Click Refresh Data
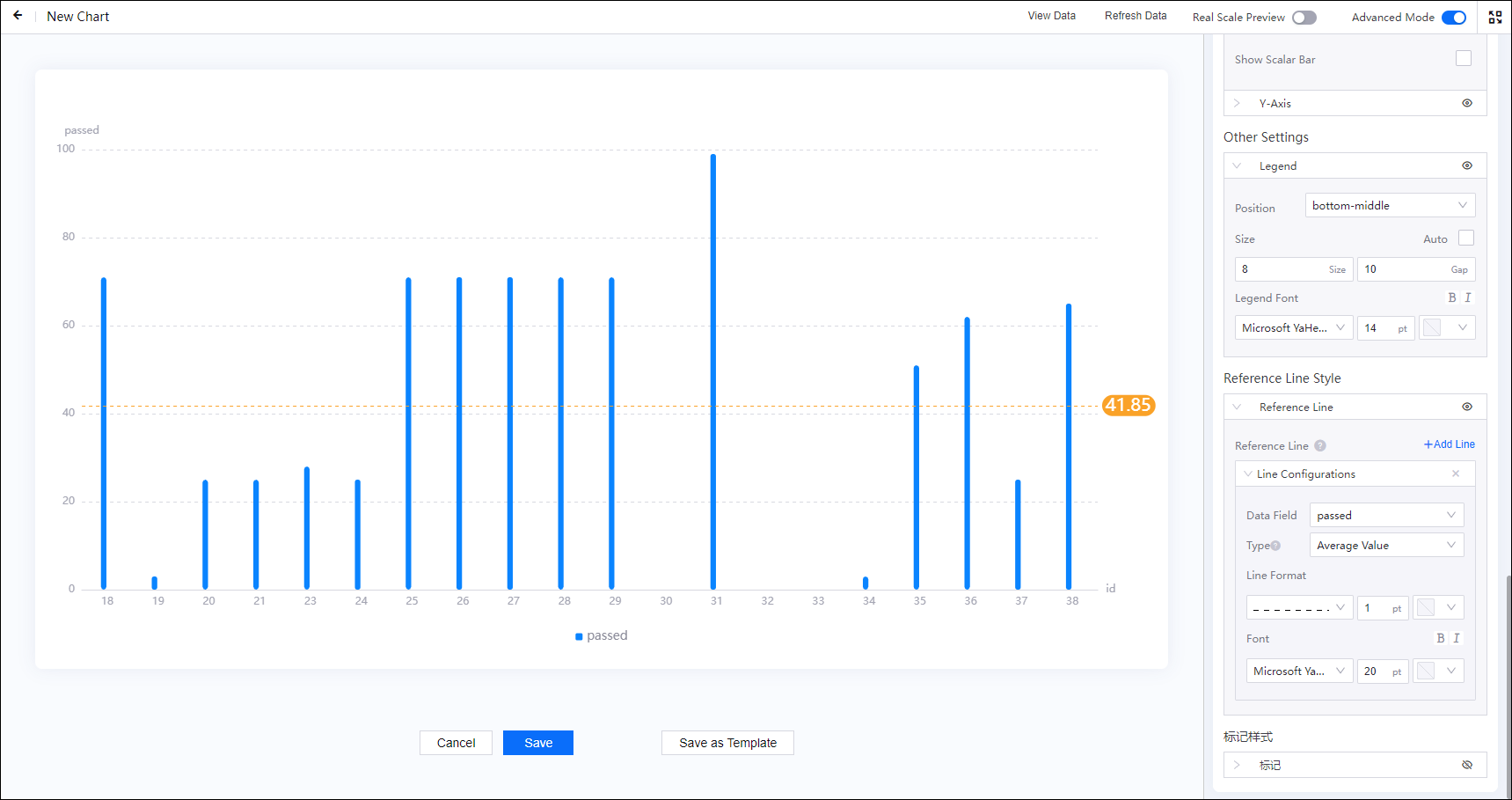 pos(1135,16)
